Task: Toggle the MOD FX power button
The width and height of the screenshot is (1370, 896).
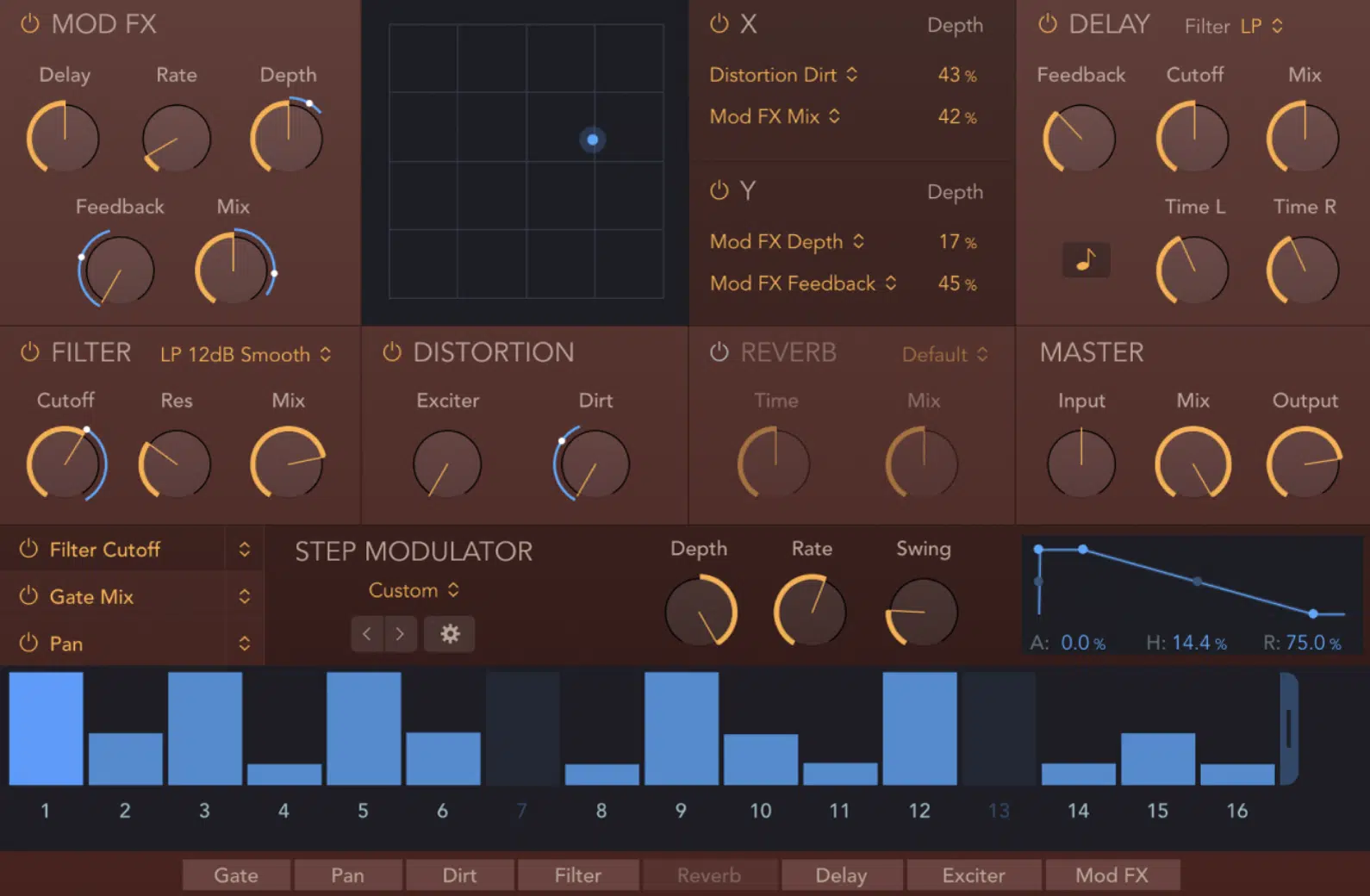Action: tap(30, 23)
